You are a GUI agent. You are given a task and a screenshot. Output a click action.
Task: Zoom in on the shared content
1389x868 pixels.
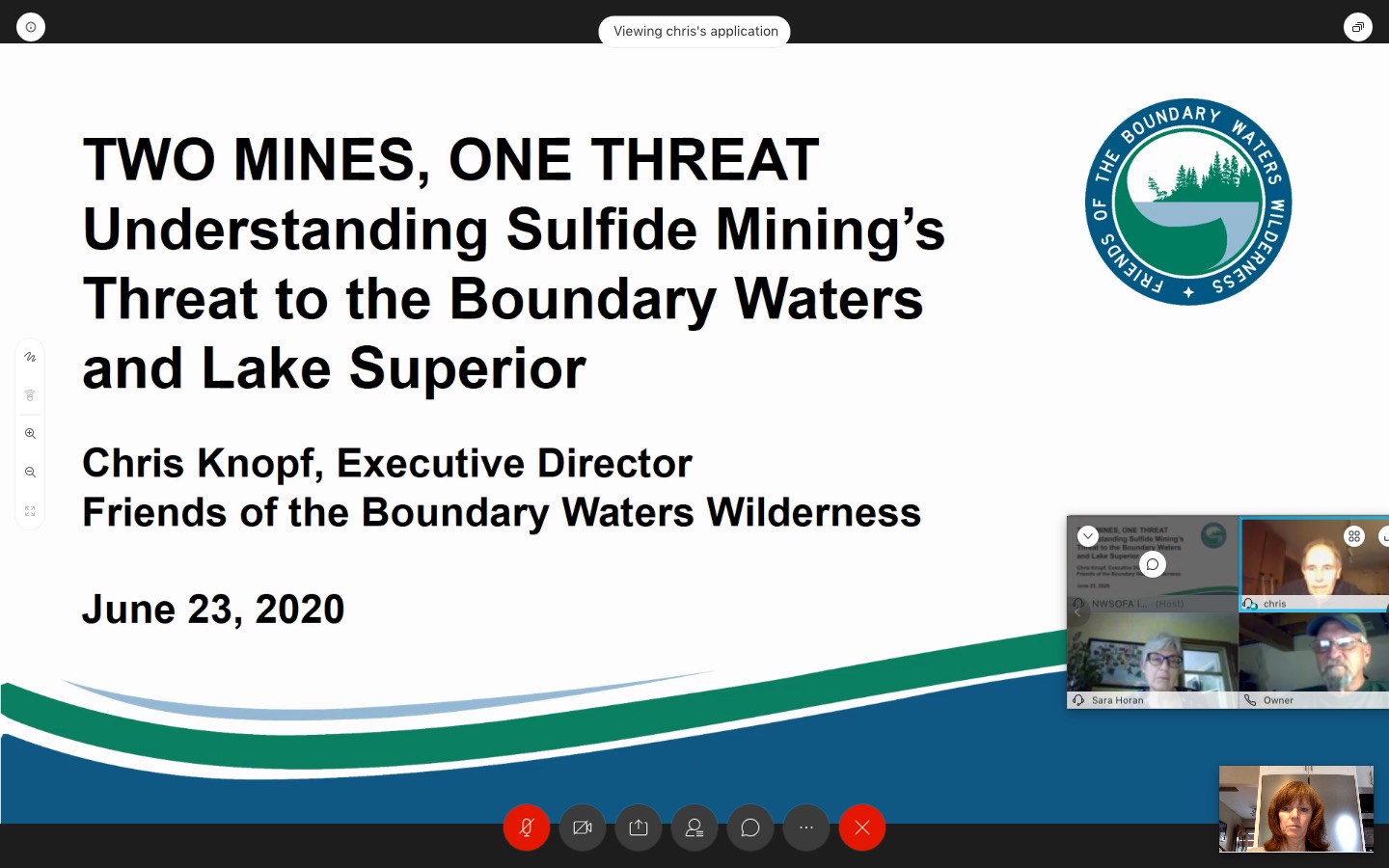pos(30,434)
